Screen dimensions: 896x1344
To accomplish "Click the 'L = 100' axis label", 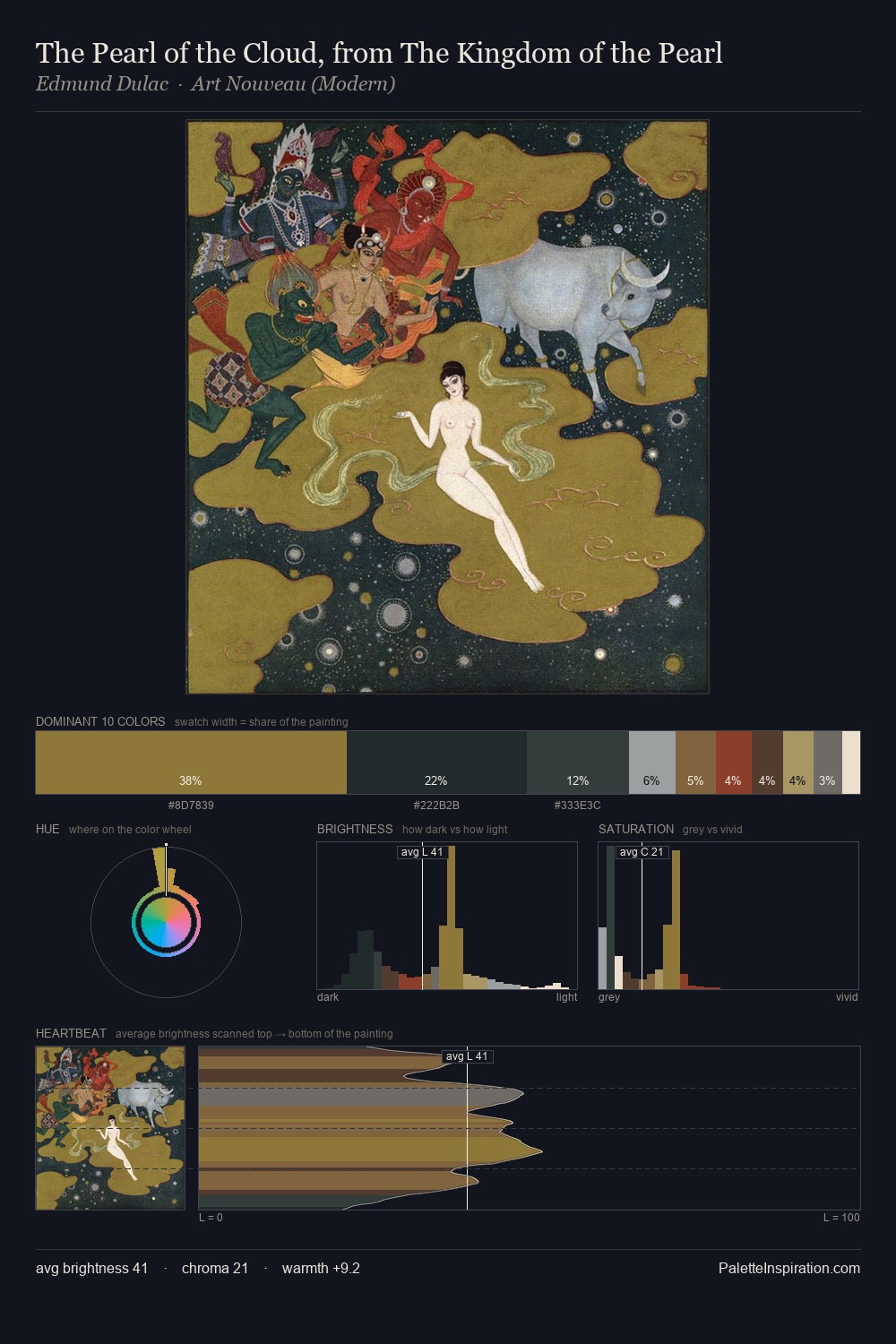I will tap(841, 1218).
